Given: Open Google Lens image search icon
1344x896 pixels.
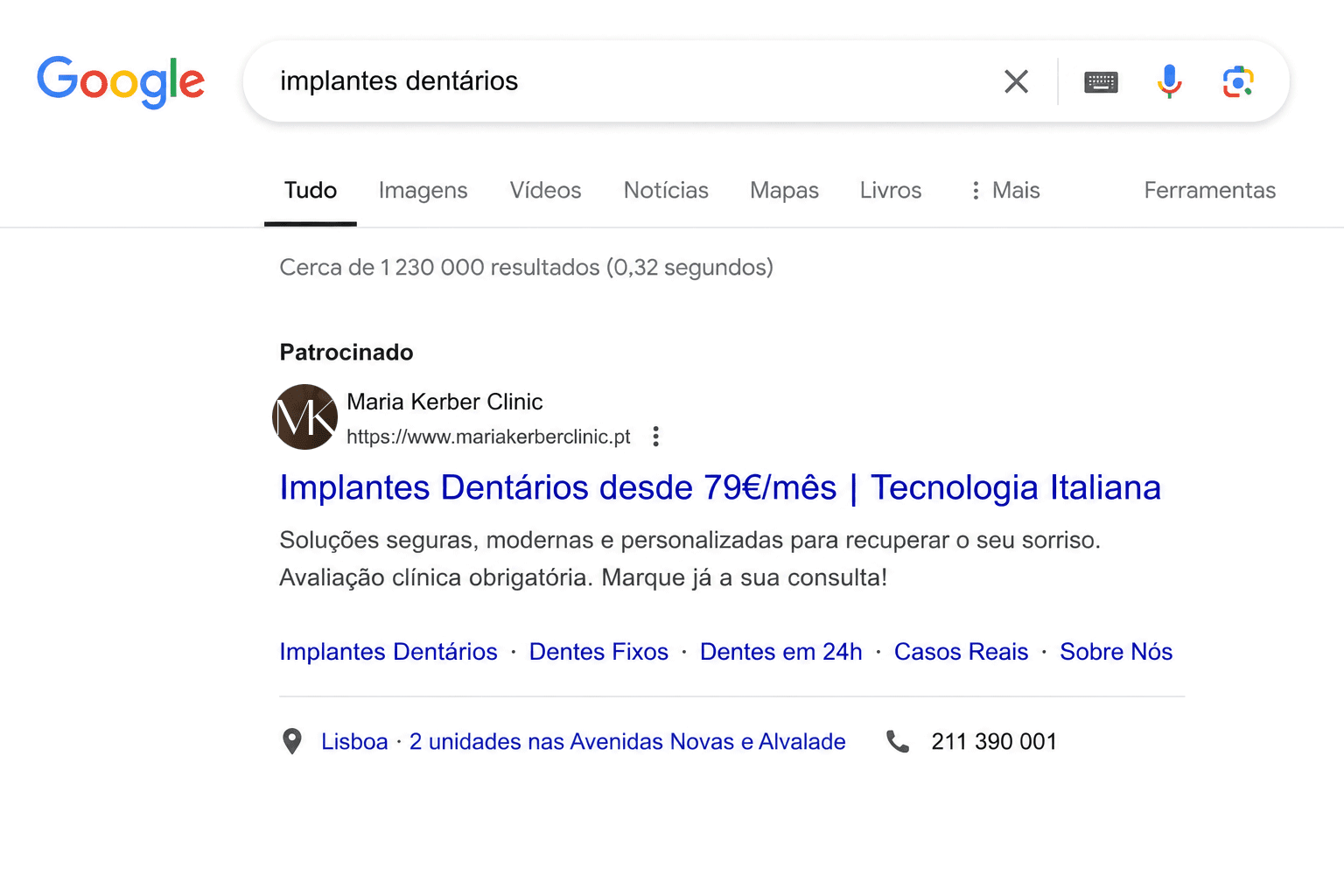Looking at the screenshot, I should (x=1238, y=82).
